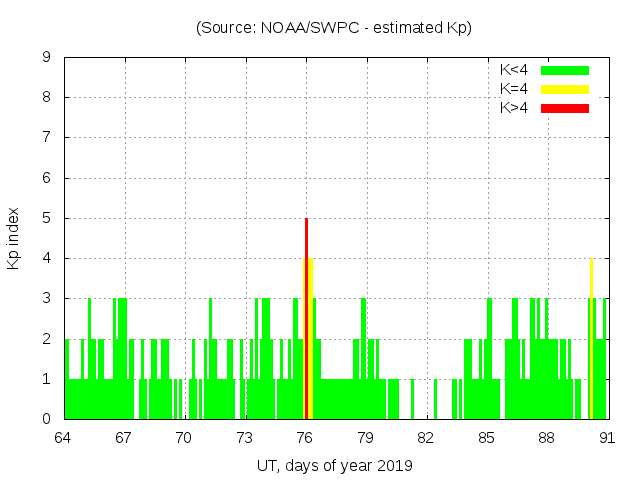Click the "K=4" legend label text
The image size is (640, 480).
coord(514,89)
